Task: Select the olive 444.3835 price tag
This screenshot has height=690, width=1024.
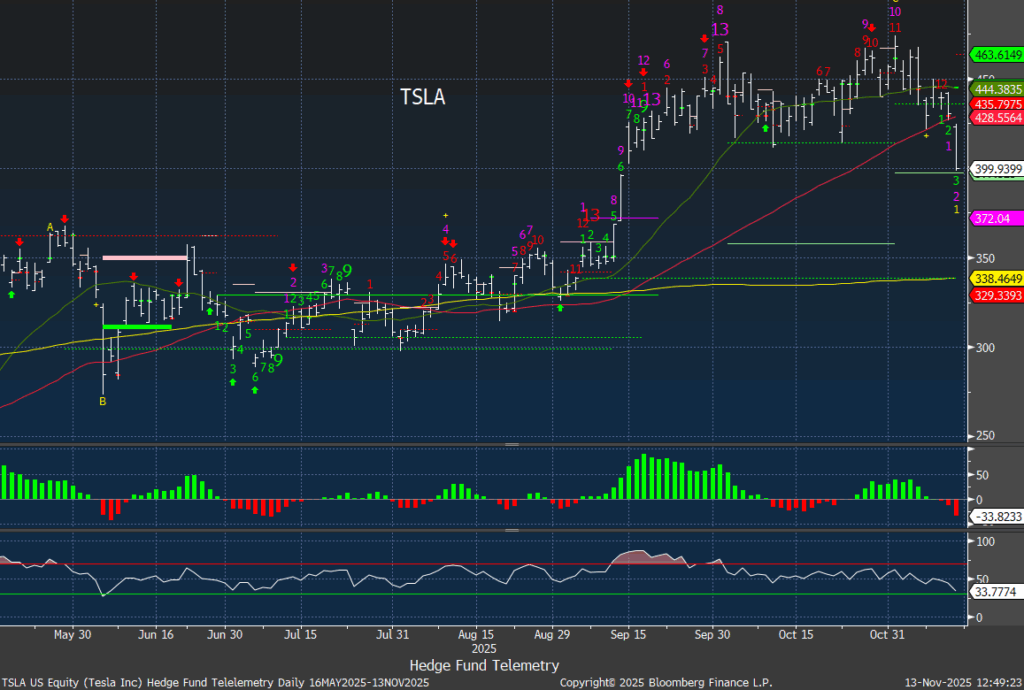Action: pos(996,89)
